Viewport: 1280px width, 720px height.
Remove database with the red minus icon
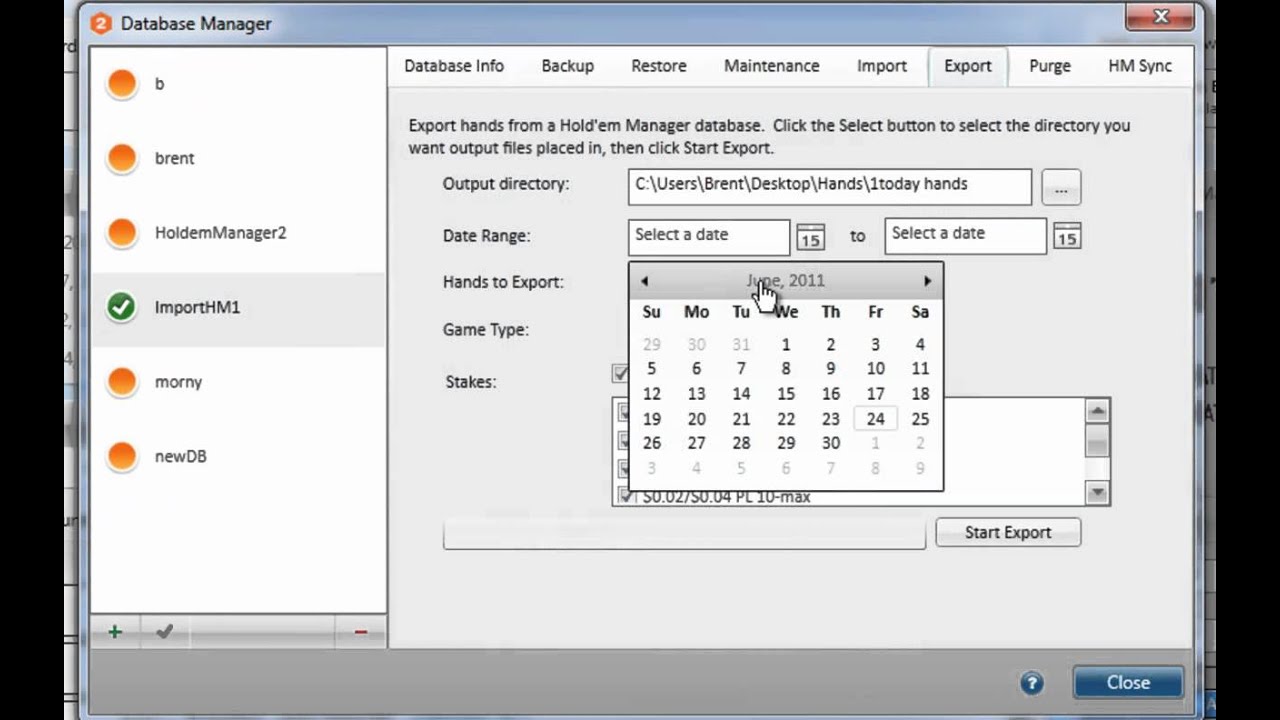[x=361, y=632]
